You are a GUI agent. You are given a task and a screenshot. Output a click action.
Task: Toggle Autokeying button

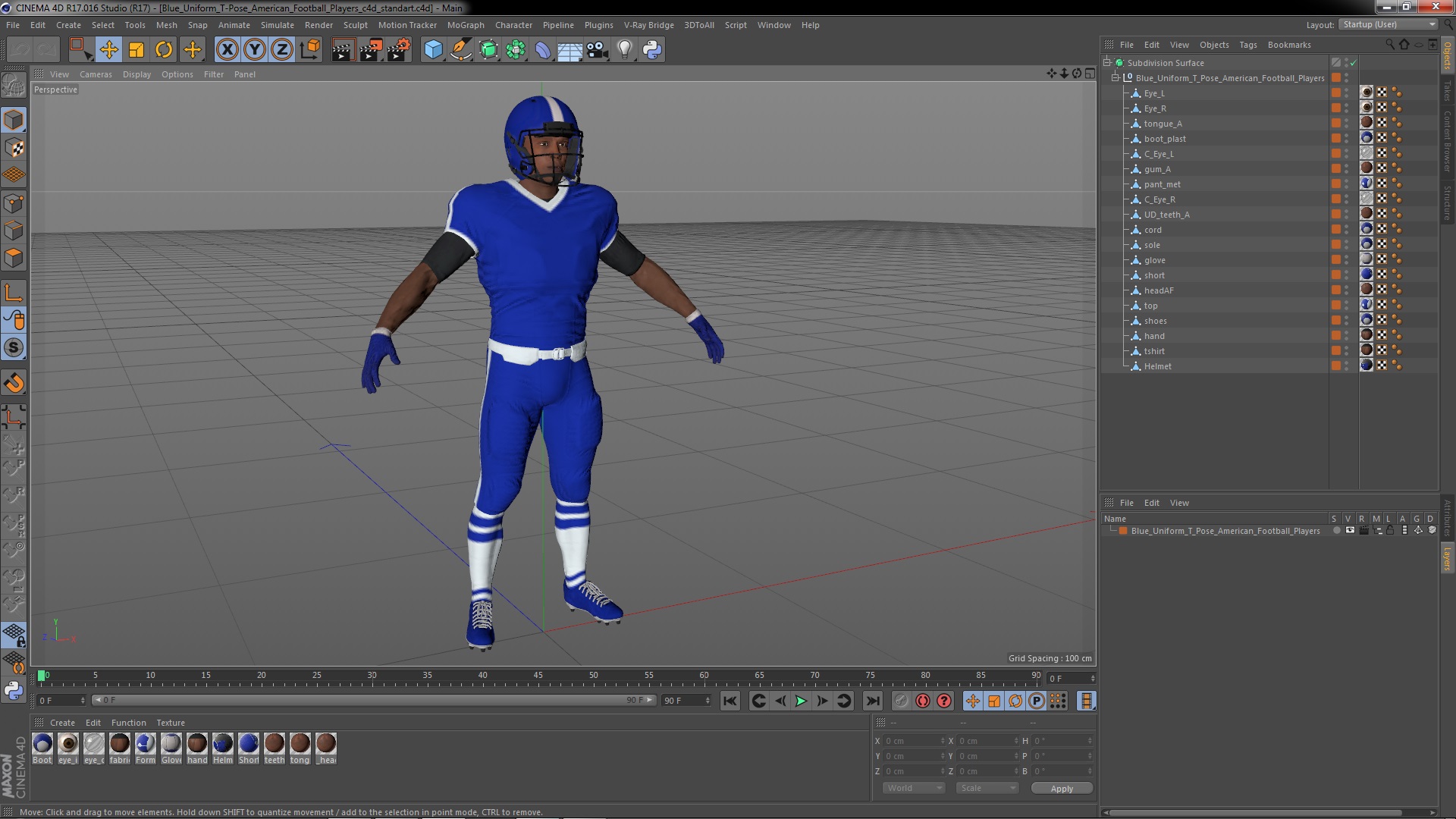click(x=922, y=701)
